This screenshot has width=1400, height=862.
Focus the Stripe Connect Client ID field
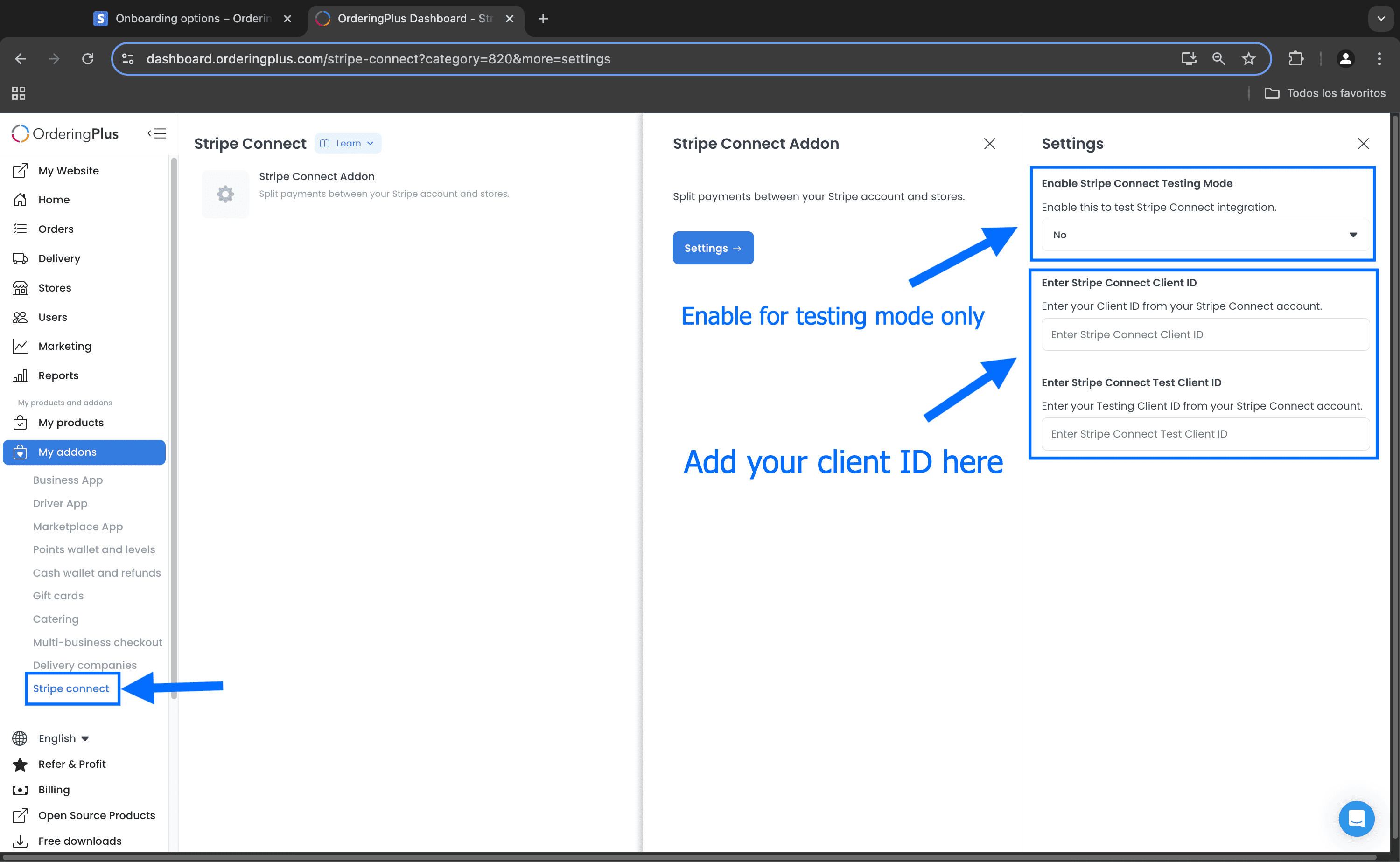click(1205, 334)
